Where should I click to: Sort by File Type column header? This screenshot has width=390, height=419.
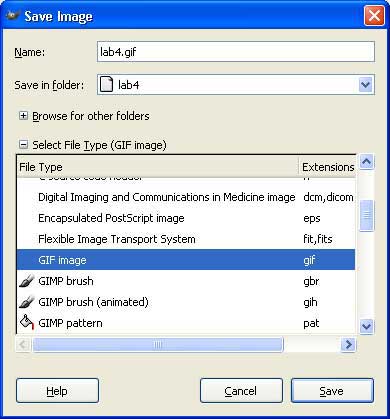[157, 167]
